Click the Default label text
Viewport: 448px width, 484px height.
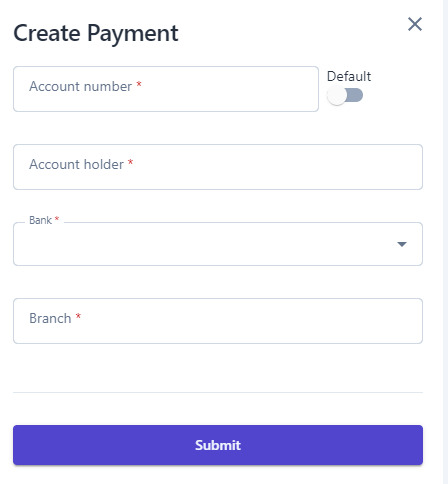349,76
